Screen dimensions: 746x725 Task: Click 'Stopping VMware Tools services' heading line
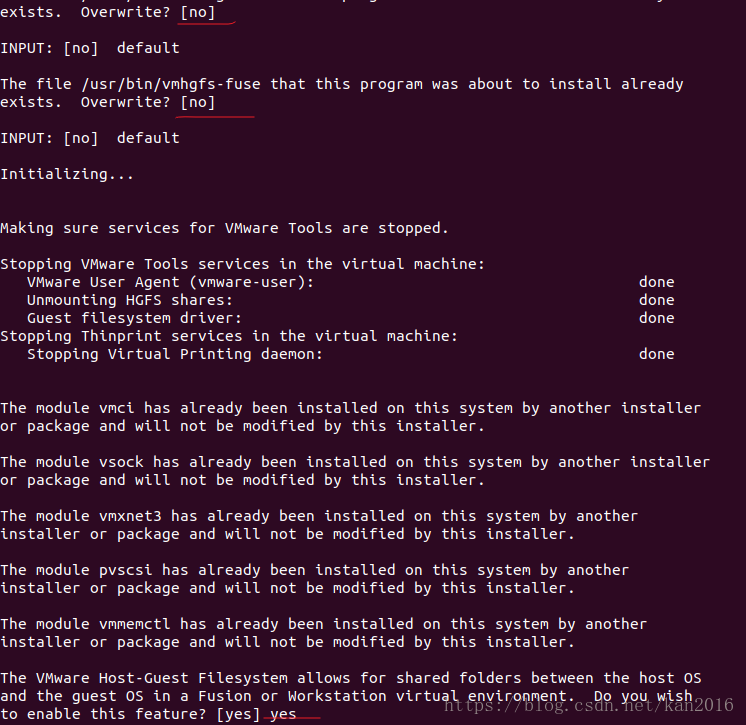[242, 264]
